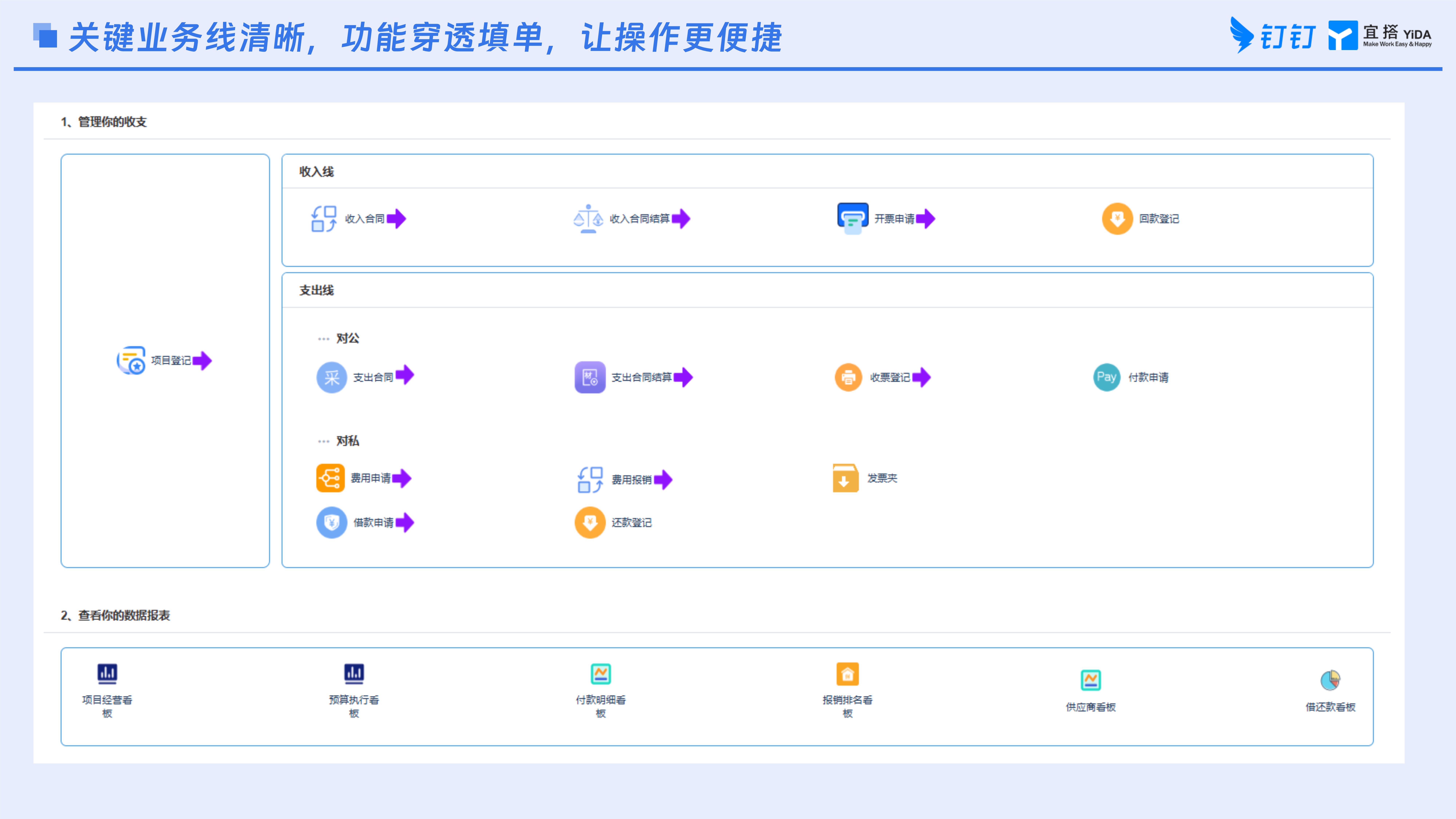Click the 发票夹 label

882,478
